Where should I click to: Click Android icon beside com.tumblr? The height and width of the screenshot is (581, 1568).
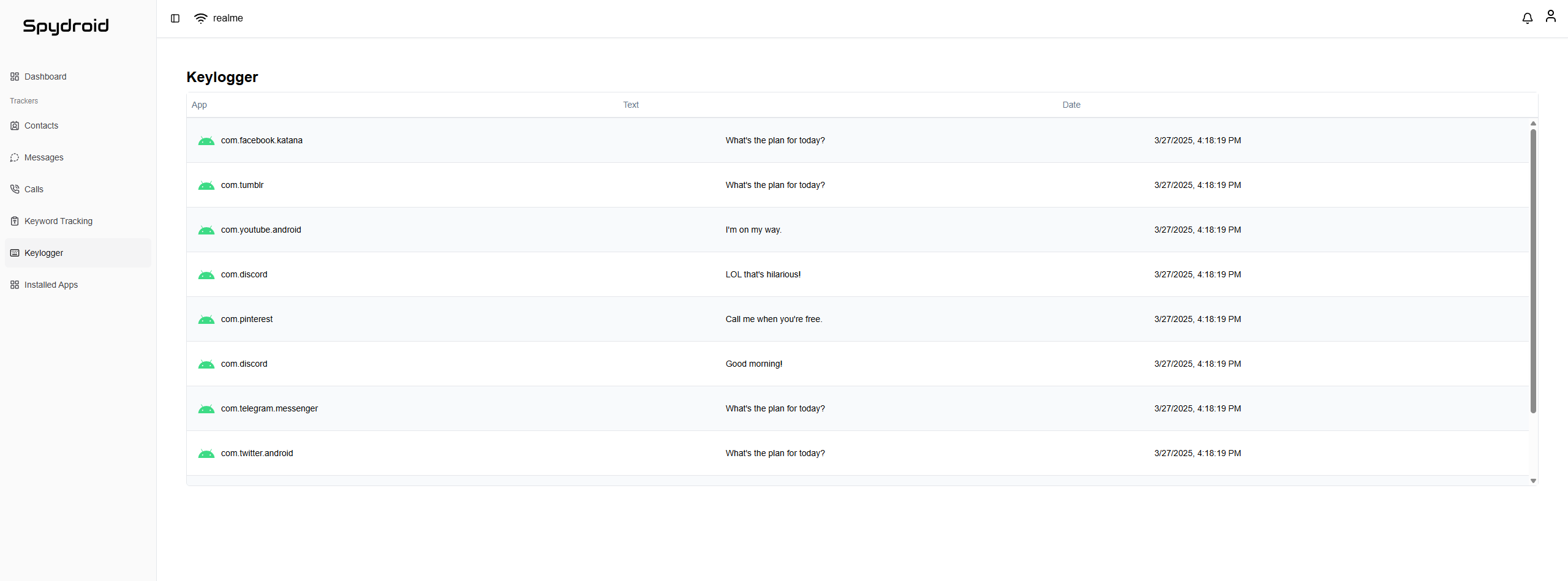click(x=206, y=186)
